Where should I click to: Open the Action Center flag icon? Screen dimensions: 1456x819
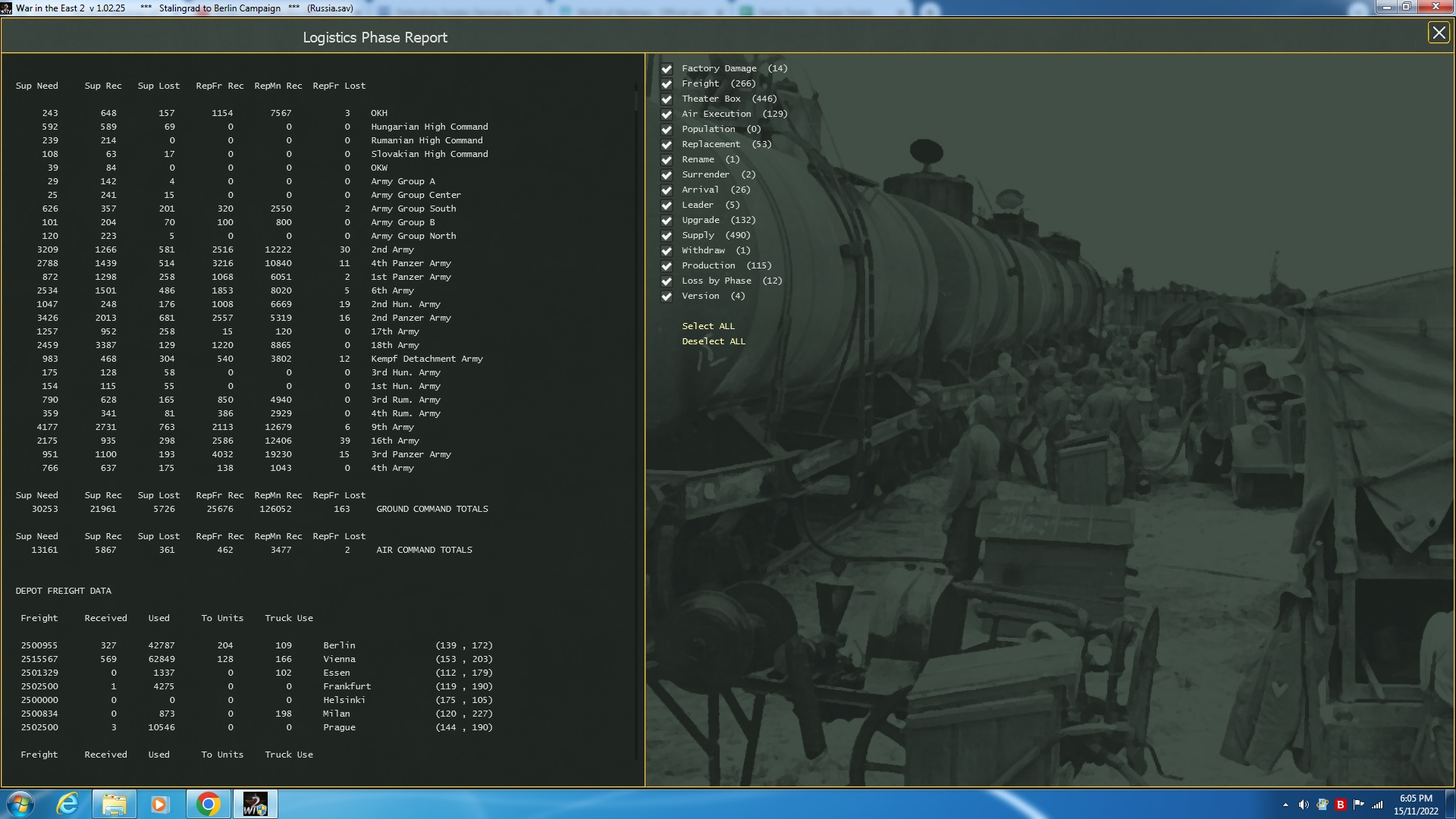pos(1360,803)
